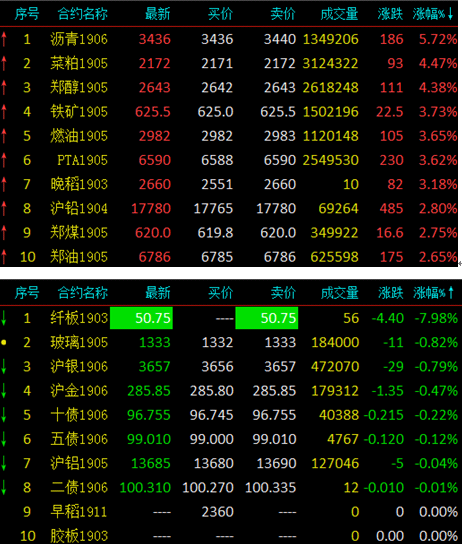Image resolution: width=462 pixels, height=544 pixels.
Task: Click highlighted green 最新 price 50.75 cell
Action: 141,318
